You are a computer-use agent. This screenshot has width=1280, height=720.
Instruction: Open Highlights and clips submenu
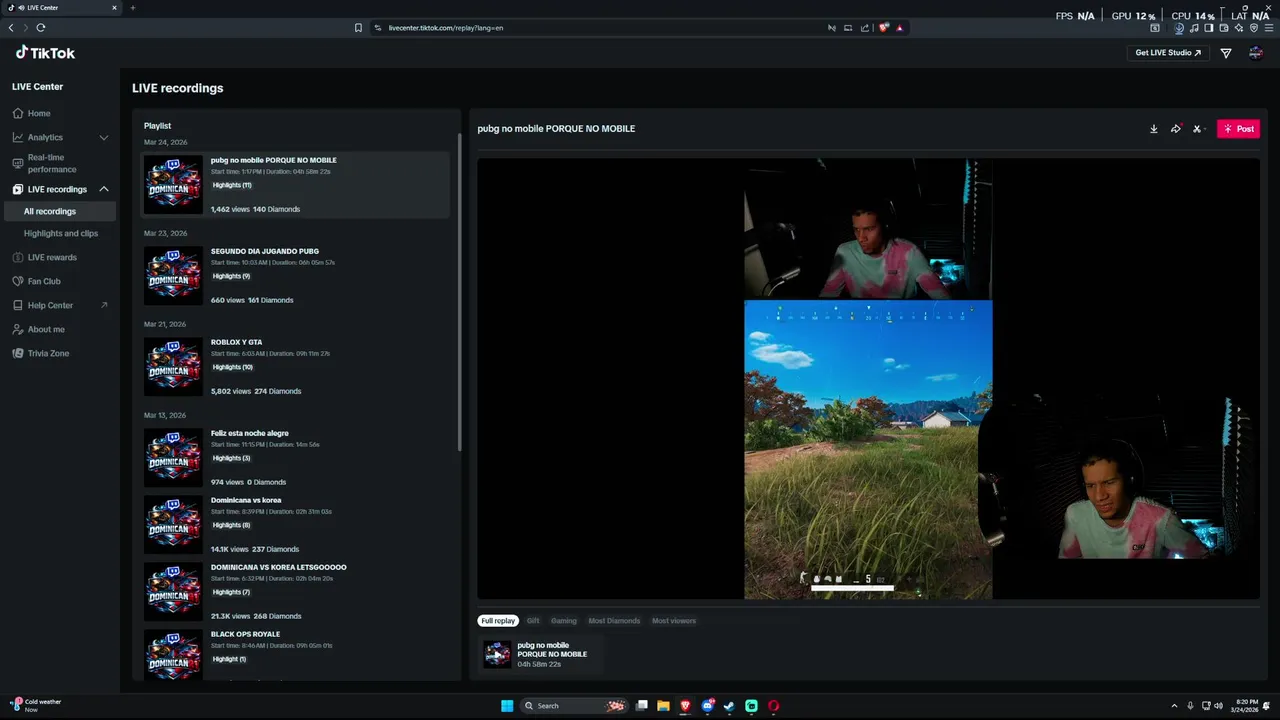[x=61, y=233]
